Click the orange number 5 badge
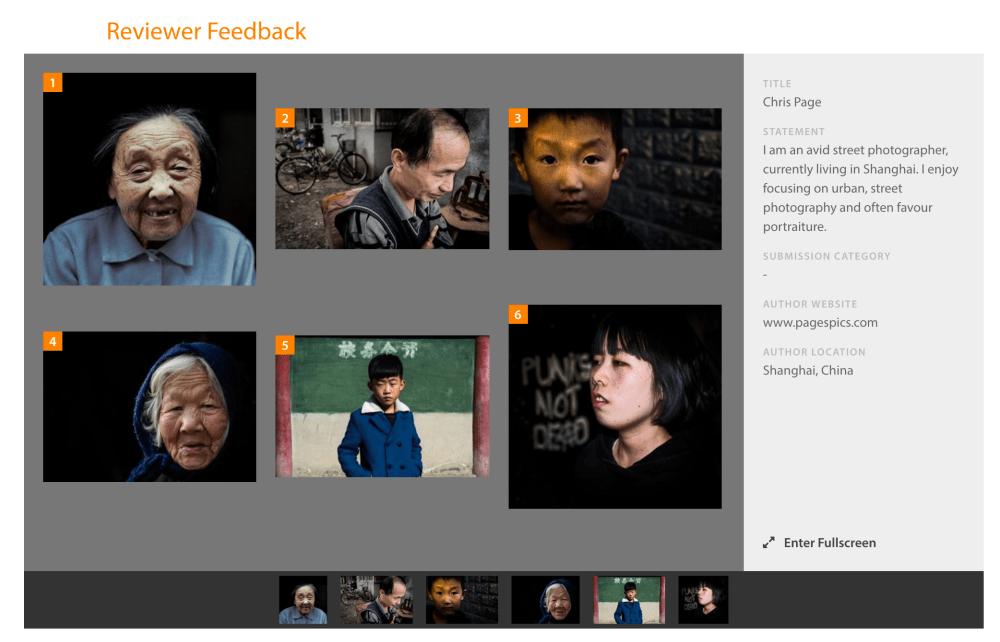1000x642 pixels. (285, 345)
